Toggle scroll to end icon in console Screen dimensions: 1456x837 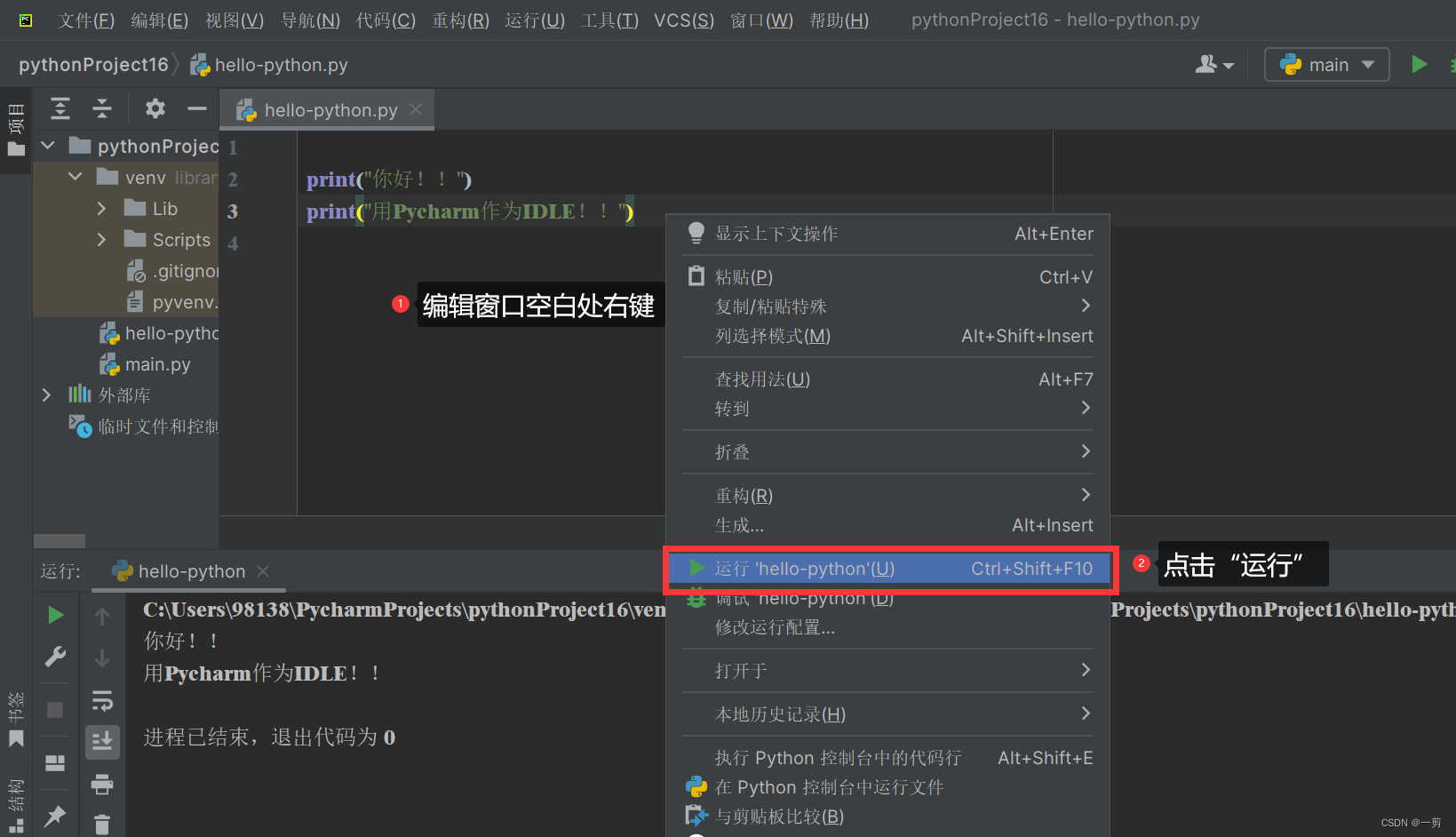click(102, 741)
